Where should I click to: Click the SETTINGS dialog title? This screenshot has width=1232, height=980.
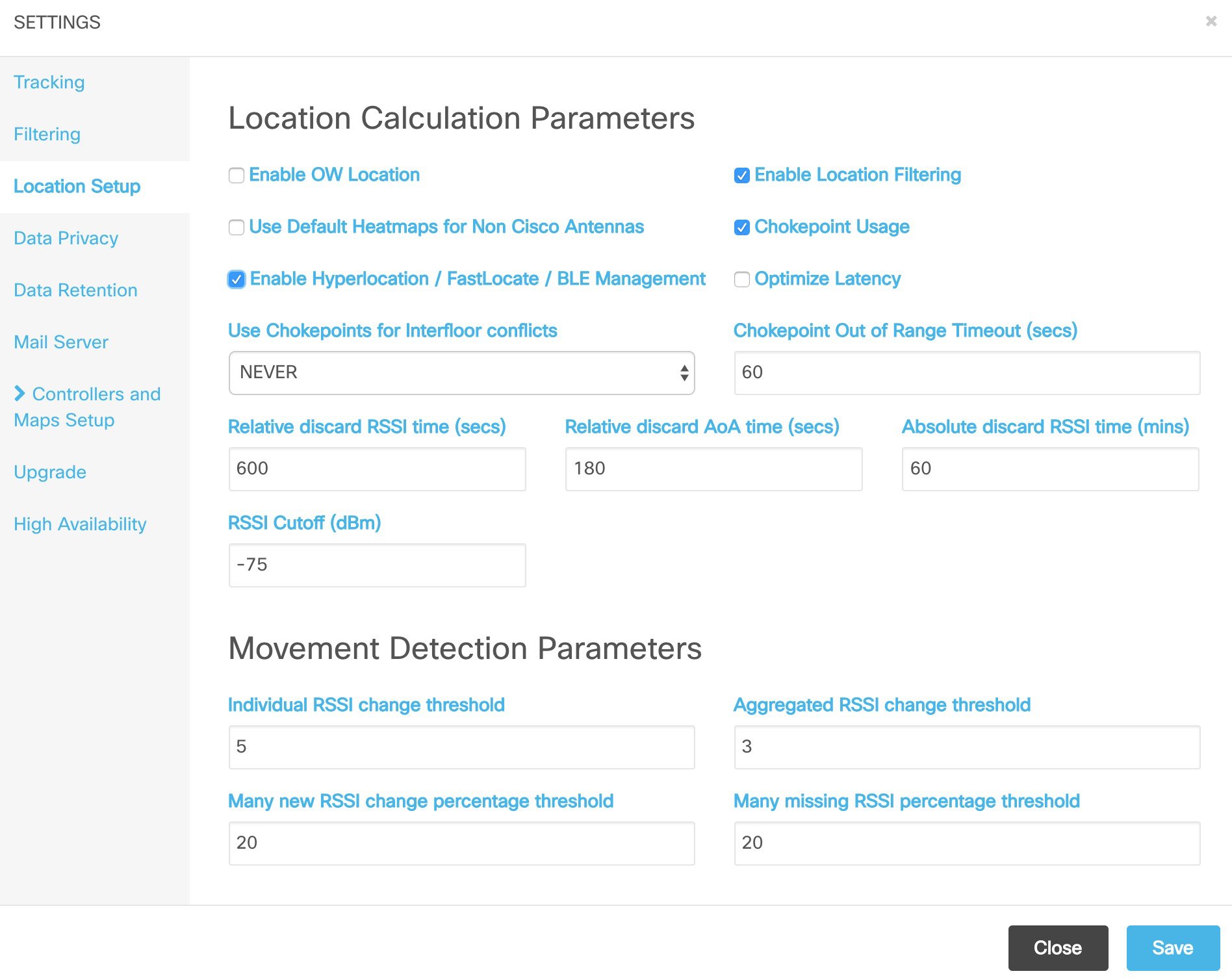[57, 22]
